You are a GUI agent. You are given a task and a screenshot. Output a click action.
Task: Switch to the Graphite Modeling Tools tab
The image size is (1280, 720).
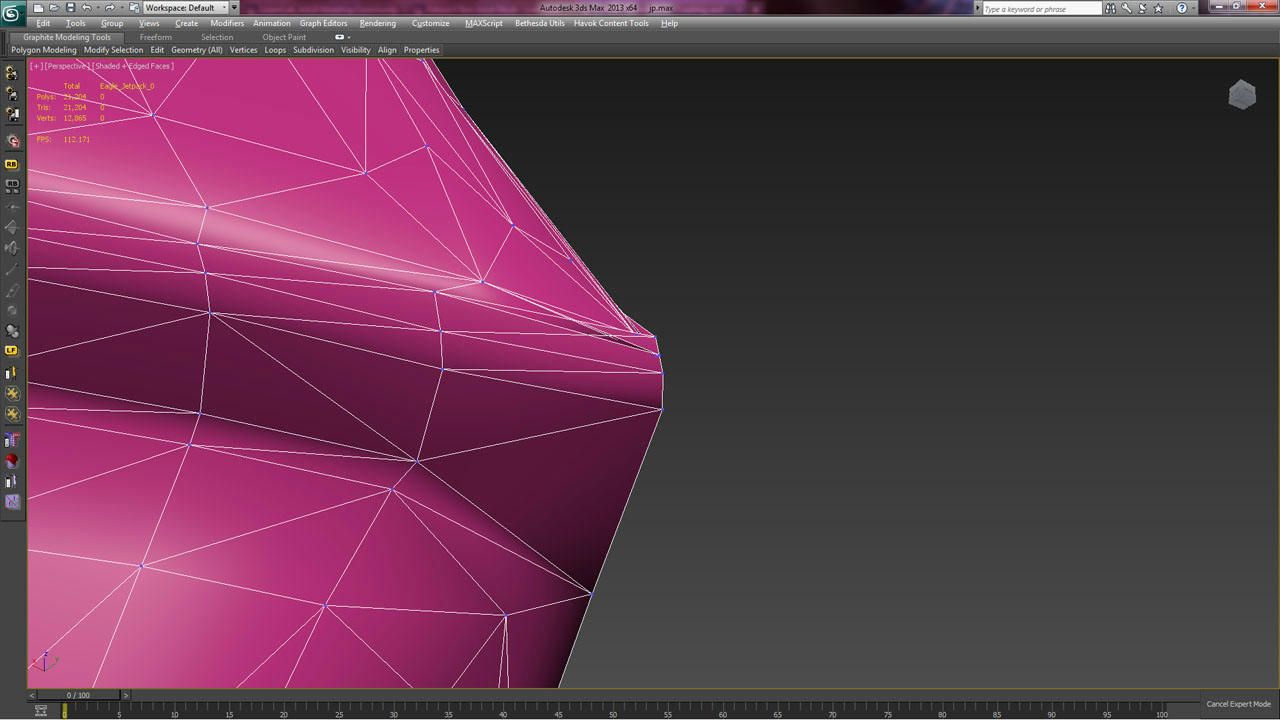pos(67,37)
